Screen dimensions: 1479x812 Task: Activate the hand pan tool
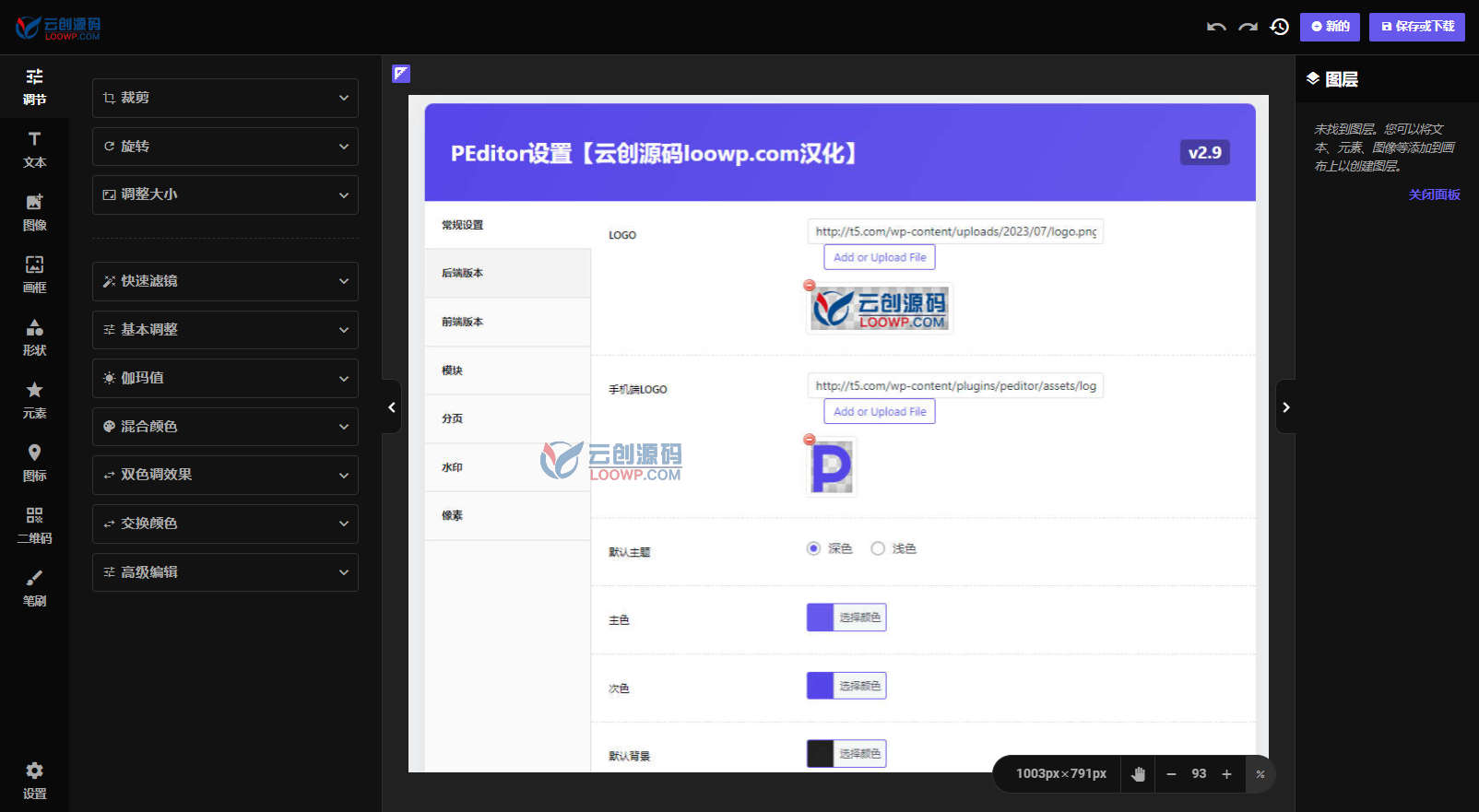[1138, 774]
